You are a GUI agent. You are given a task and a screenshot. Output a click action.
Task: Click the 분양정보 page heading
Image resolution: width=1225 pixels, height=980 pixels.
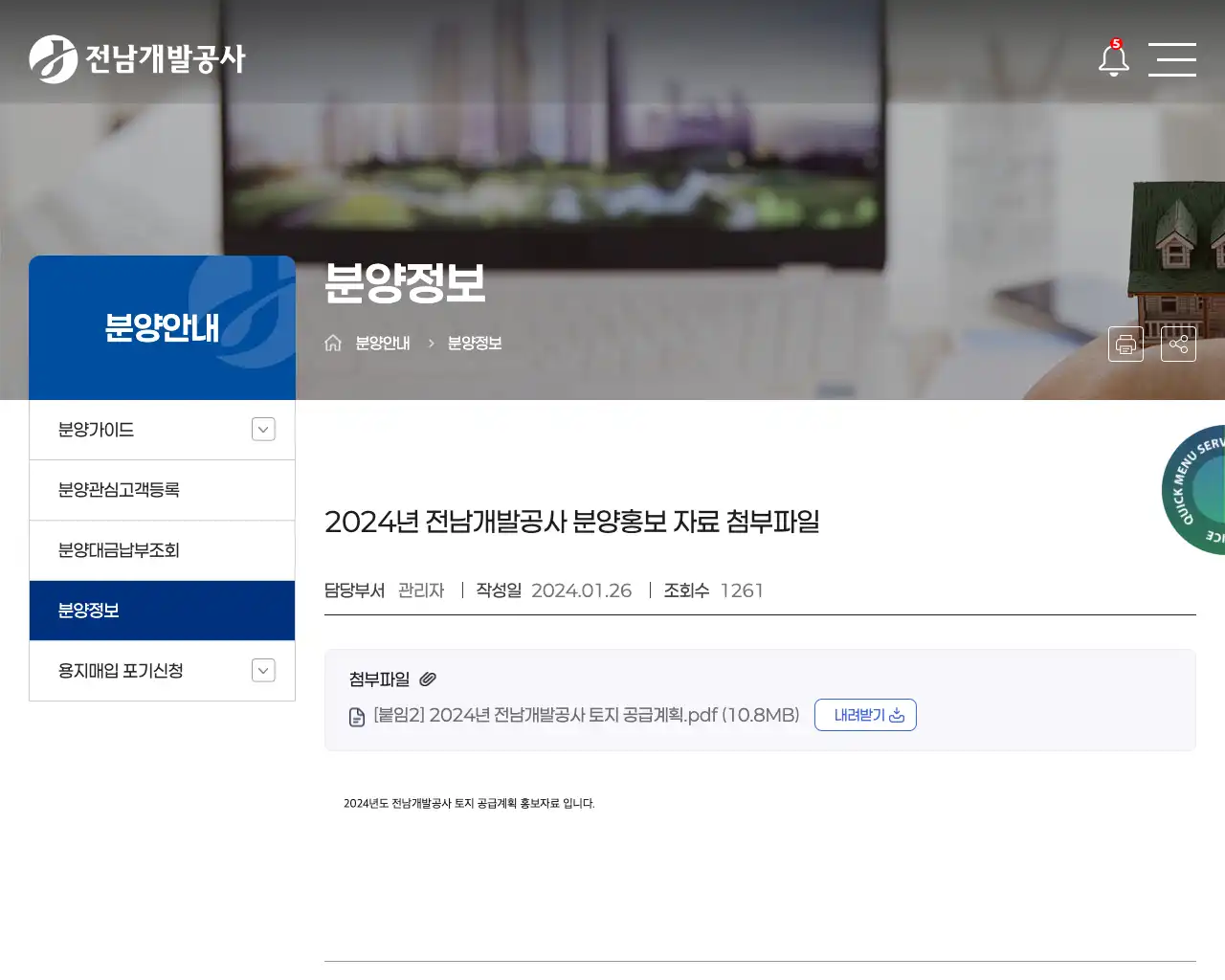[405, 283]
